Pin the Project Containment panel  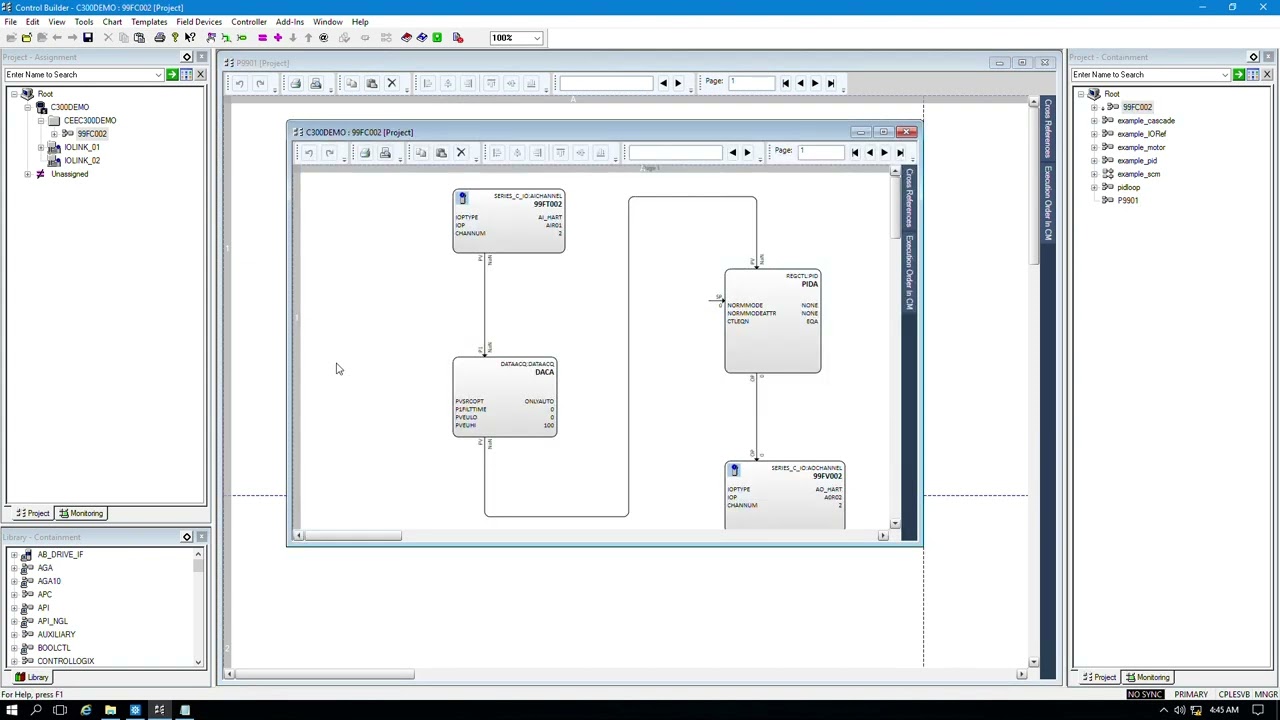(x=1253, y=57)
